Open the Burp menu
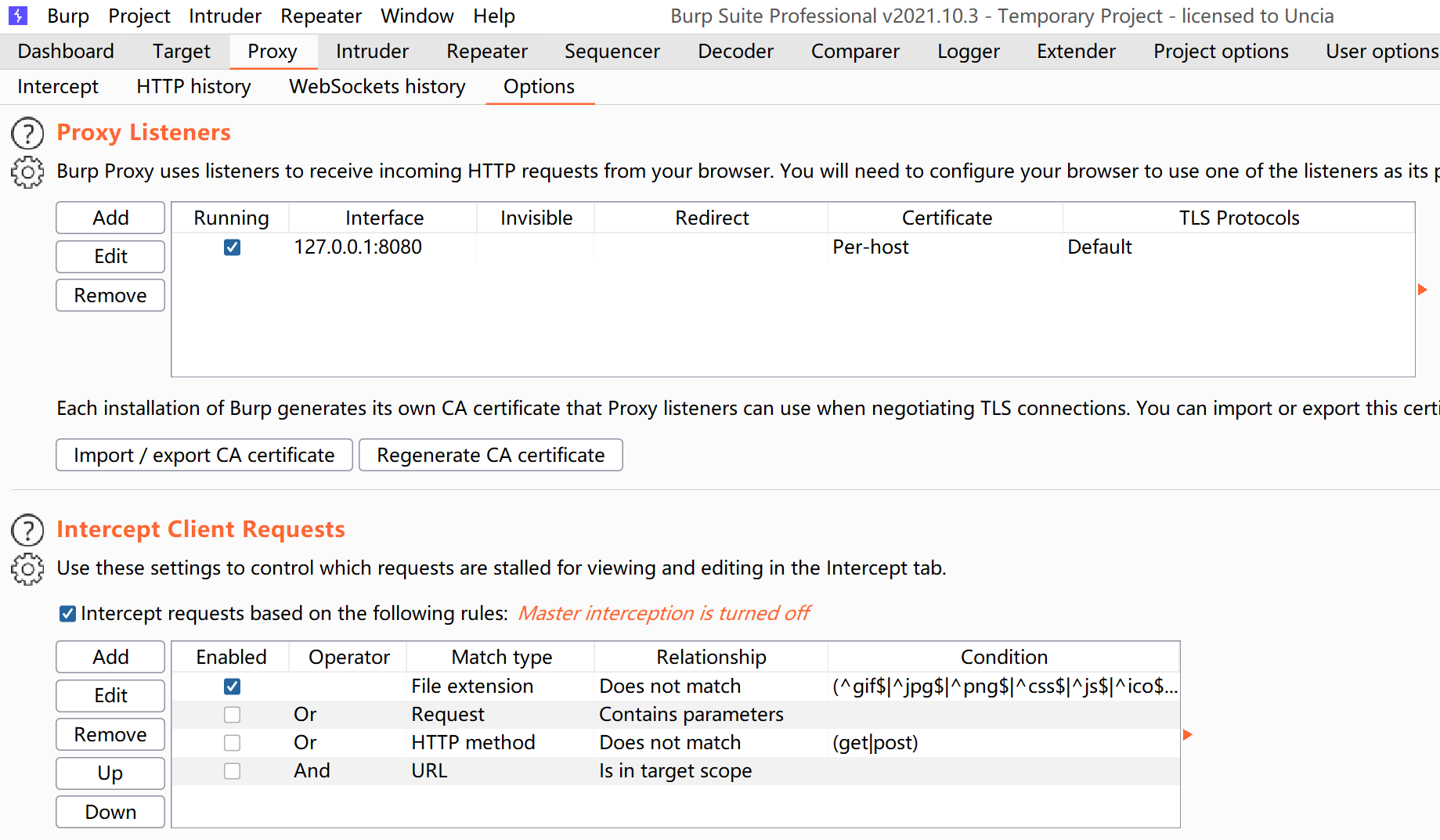 coord(68,16)
